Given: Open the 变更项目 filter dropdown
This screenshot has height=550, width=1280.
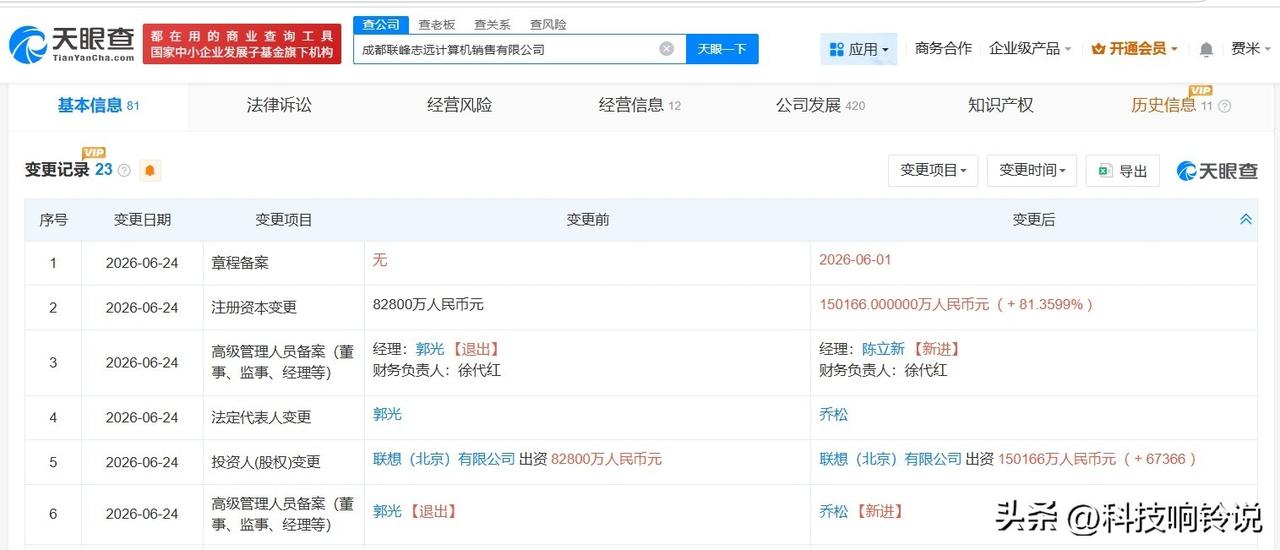Looking at the screenshot, I should point(932,171).
